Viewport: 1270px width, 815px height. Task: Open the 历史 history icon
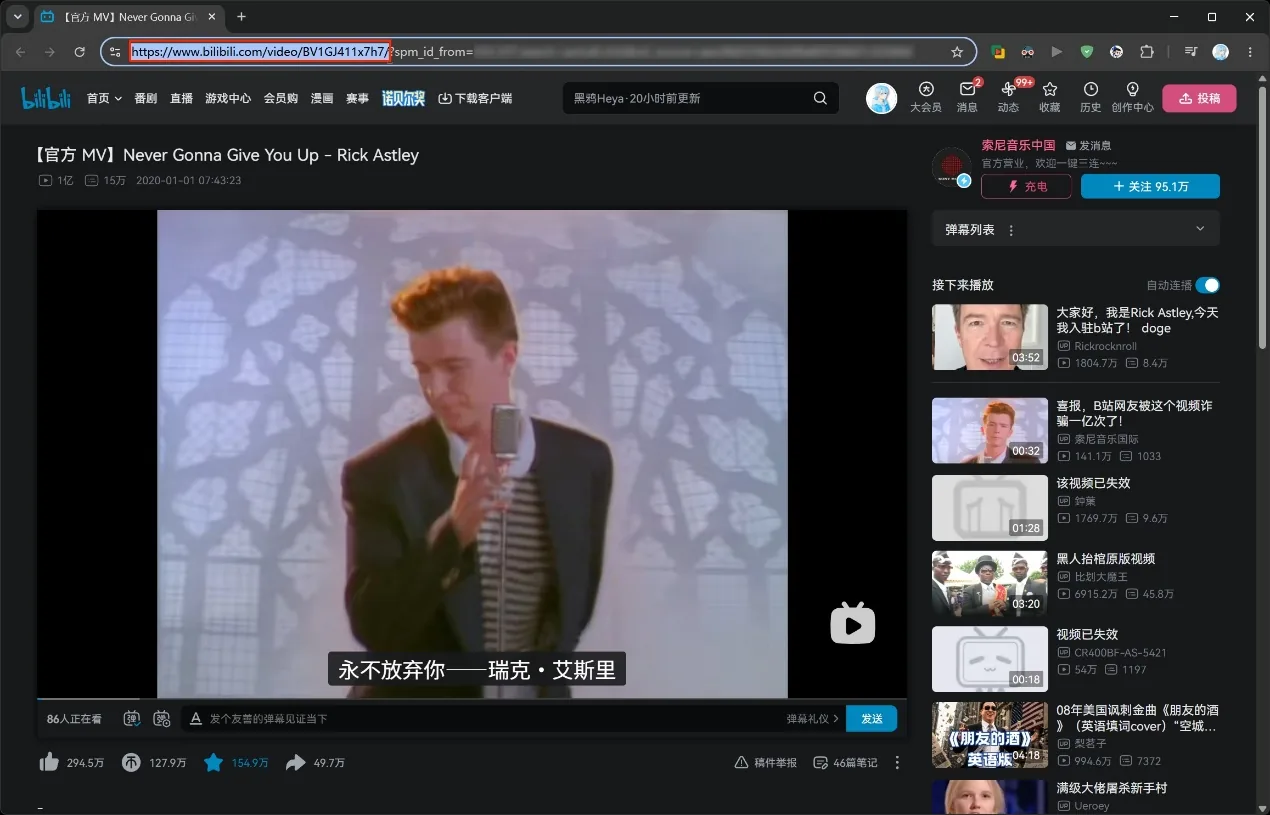tap(1090, 98)
